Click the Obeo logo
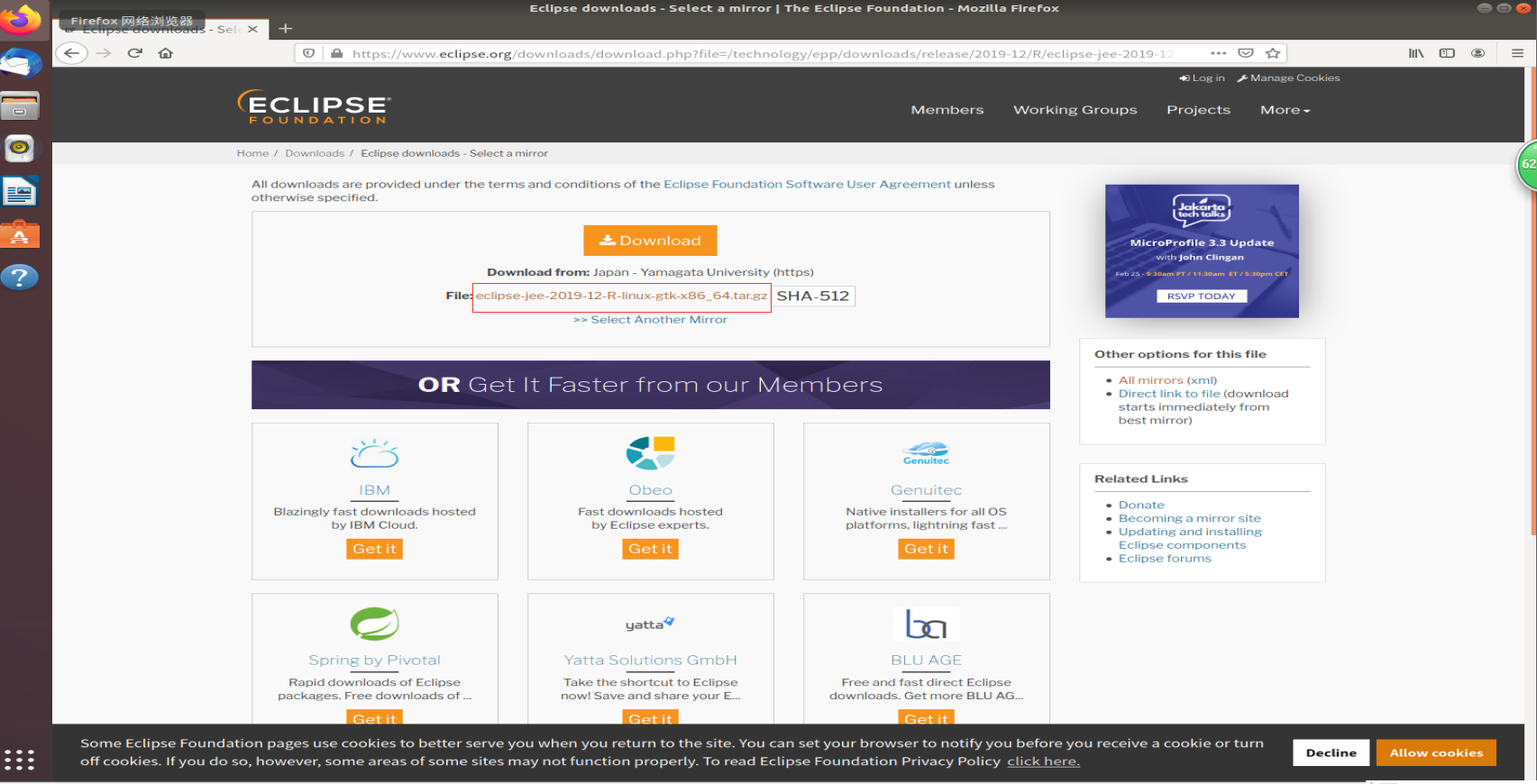Screen dimensions: 1537x784 tap(651, 453)
